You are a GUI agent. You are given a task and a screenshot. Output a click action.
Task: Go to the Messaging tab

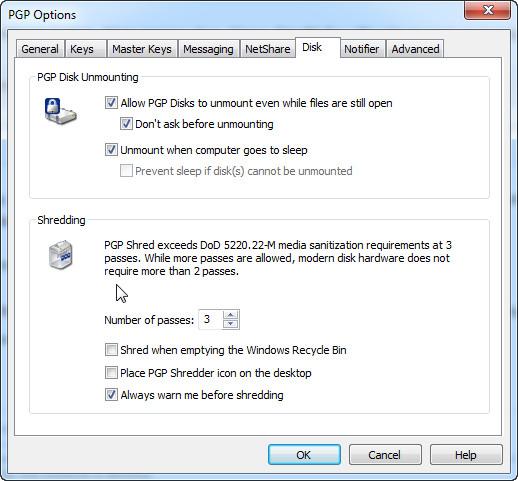[209, 49]
